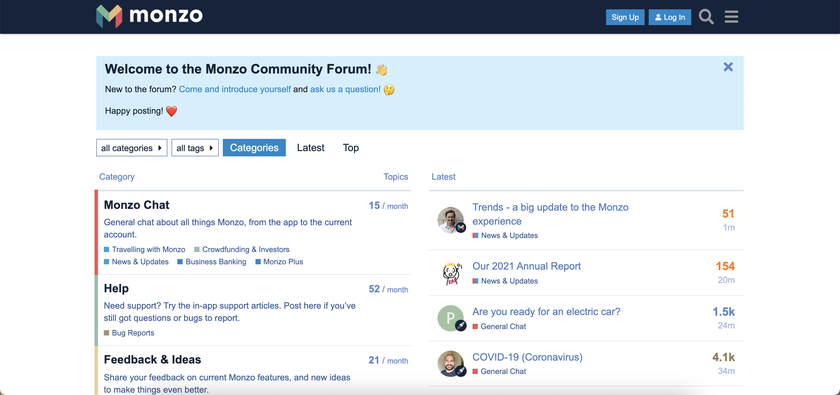Viewport: 840px width, 395px height.
Task: Click the green P avatar on the electric car topic
Action: [451, 319]
